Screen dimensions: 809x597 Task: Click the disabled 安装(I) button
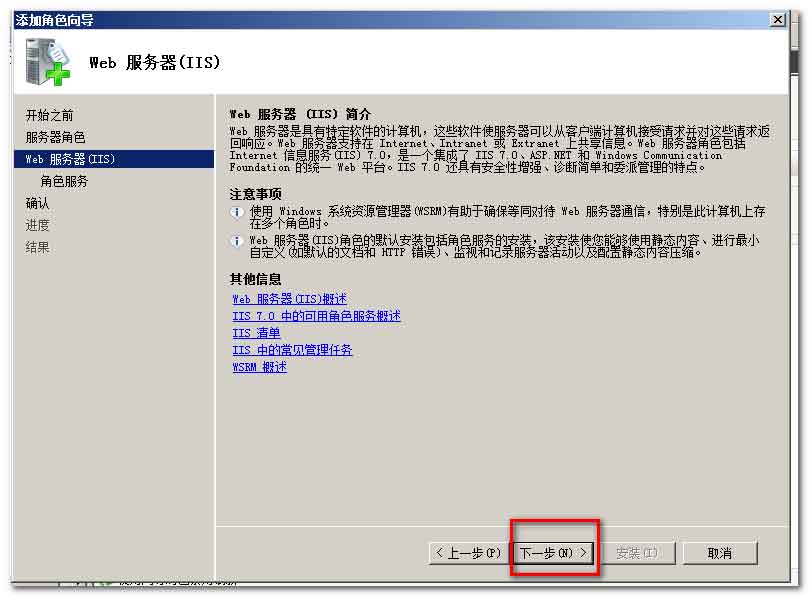[x=637, y=553]
